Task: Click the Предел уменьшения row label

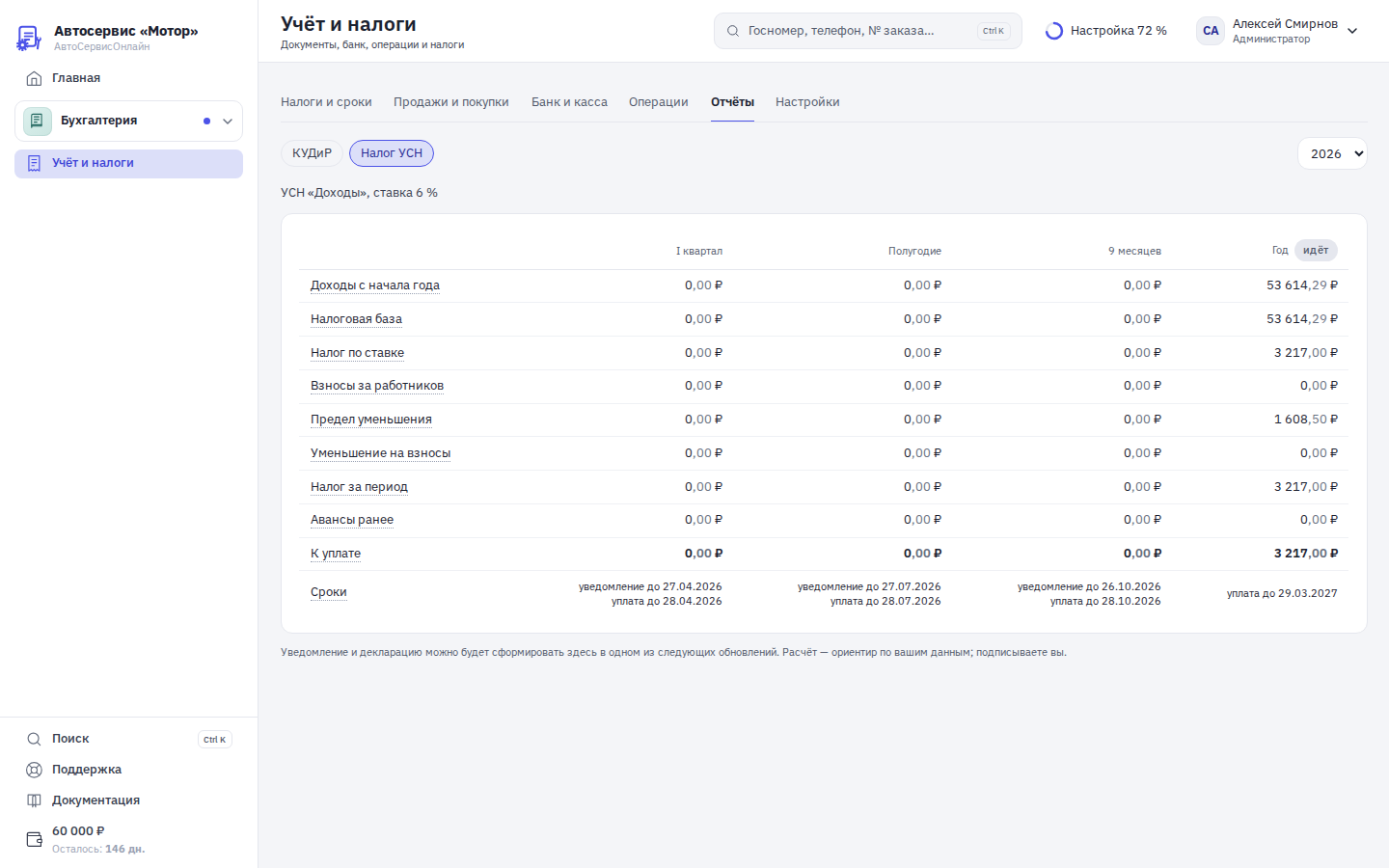Action: pos(371,420)
